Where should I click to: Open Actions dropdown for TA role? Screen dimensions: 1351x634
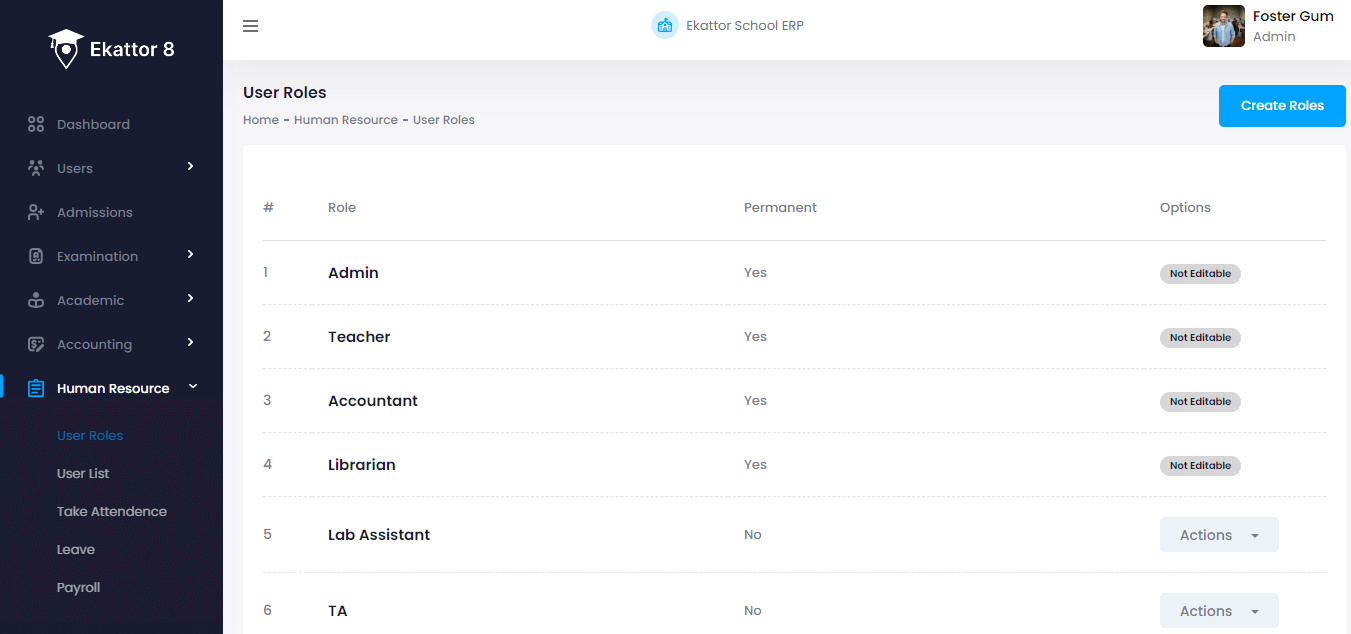pos(1218,611)
